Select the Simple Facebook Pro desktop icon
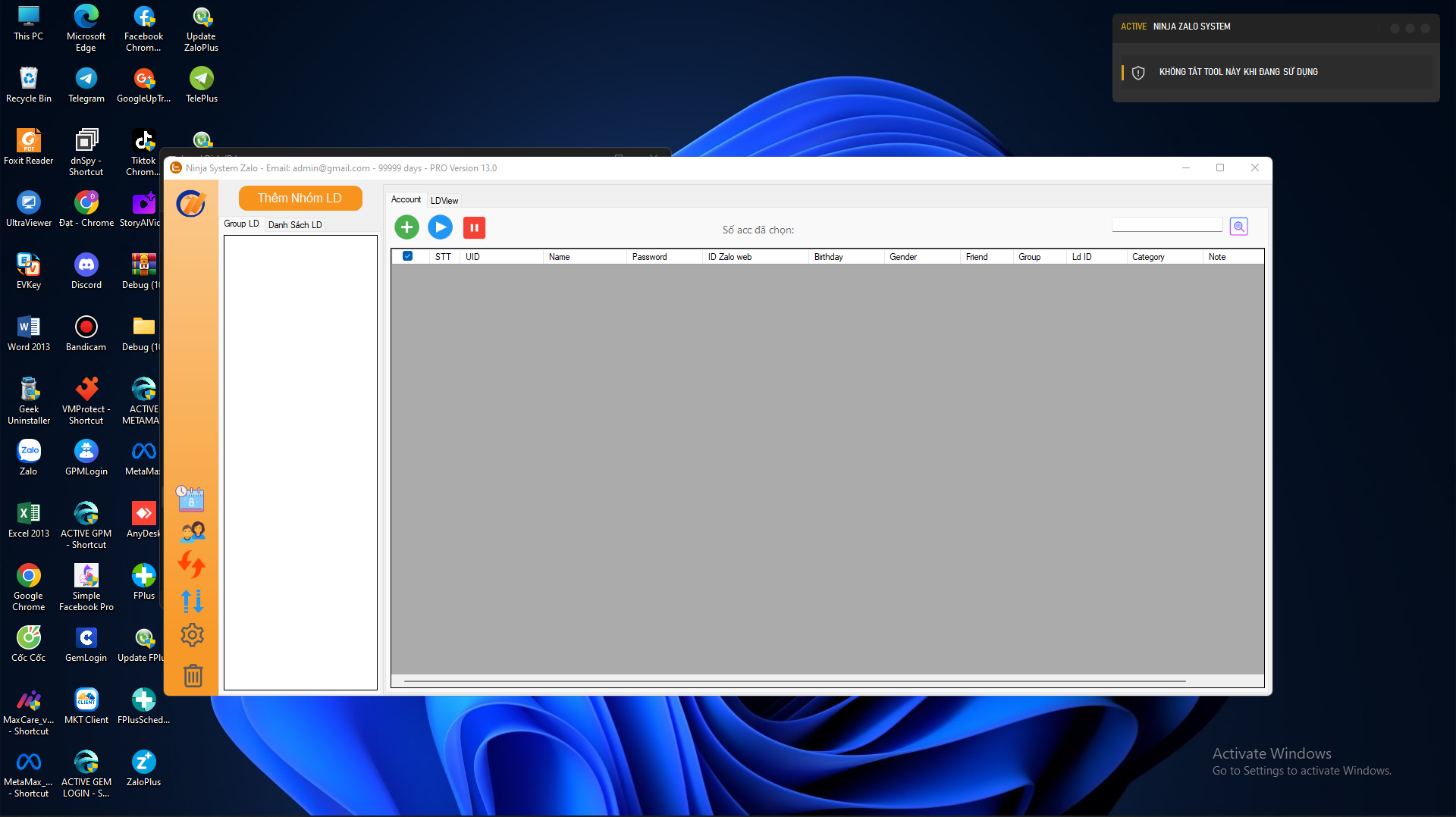The image size is (1456, 817). click(86, 587)
